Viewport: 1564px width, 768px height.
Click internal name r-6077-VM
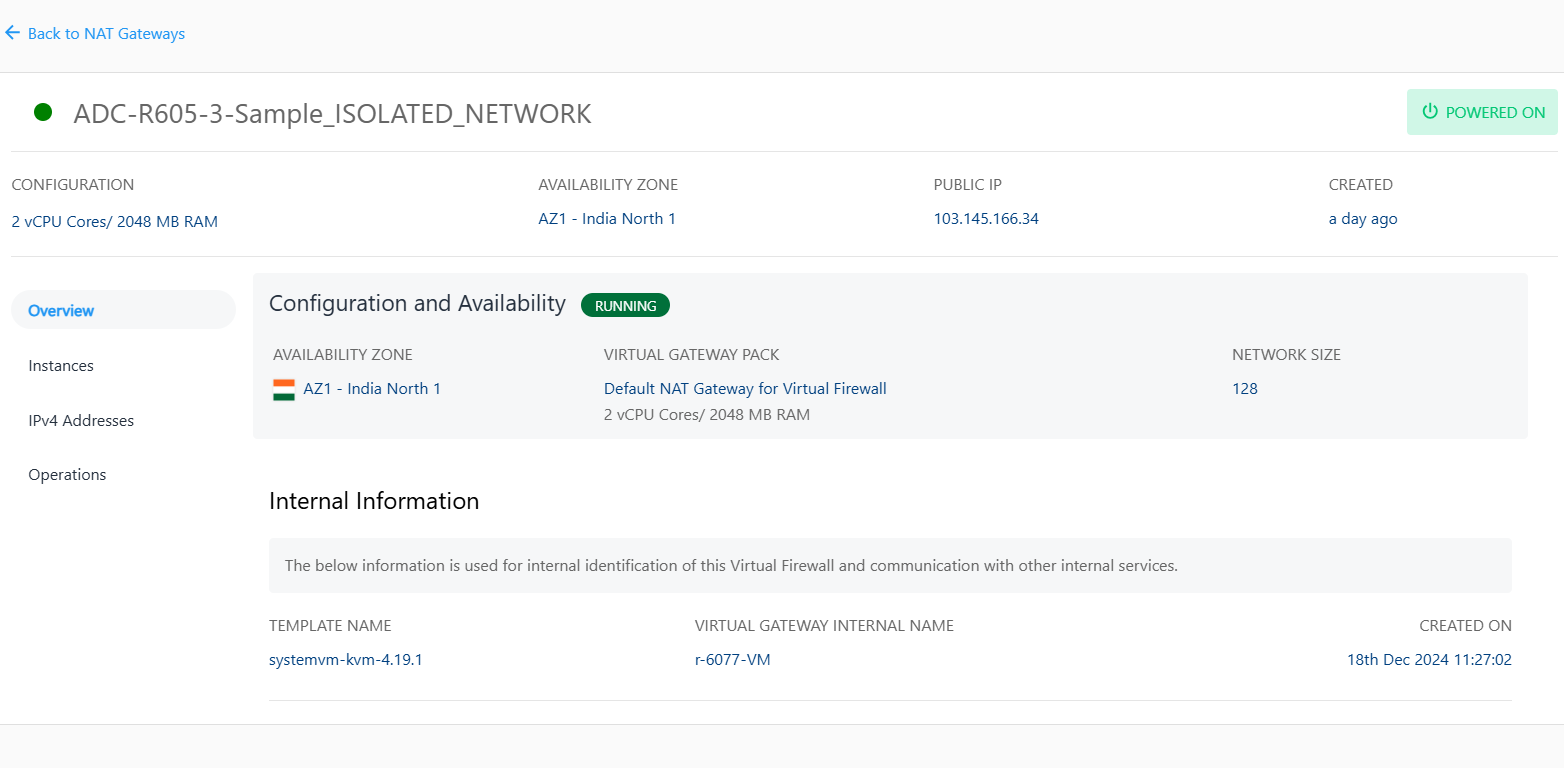[x=732, y=660]
